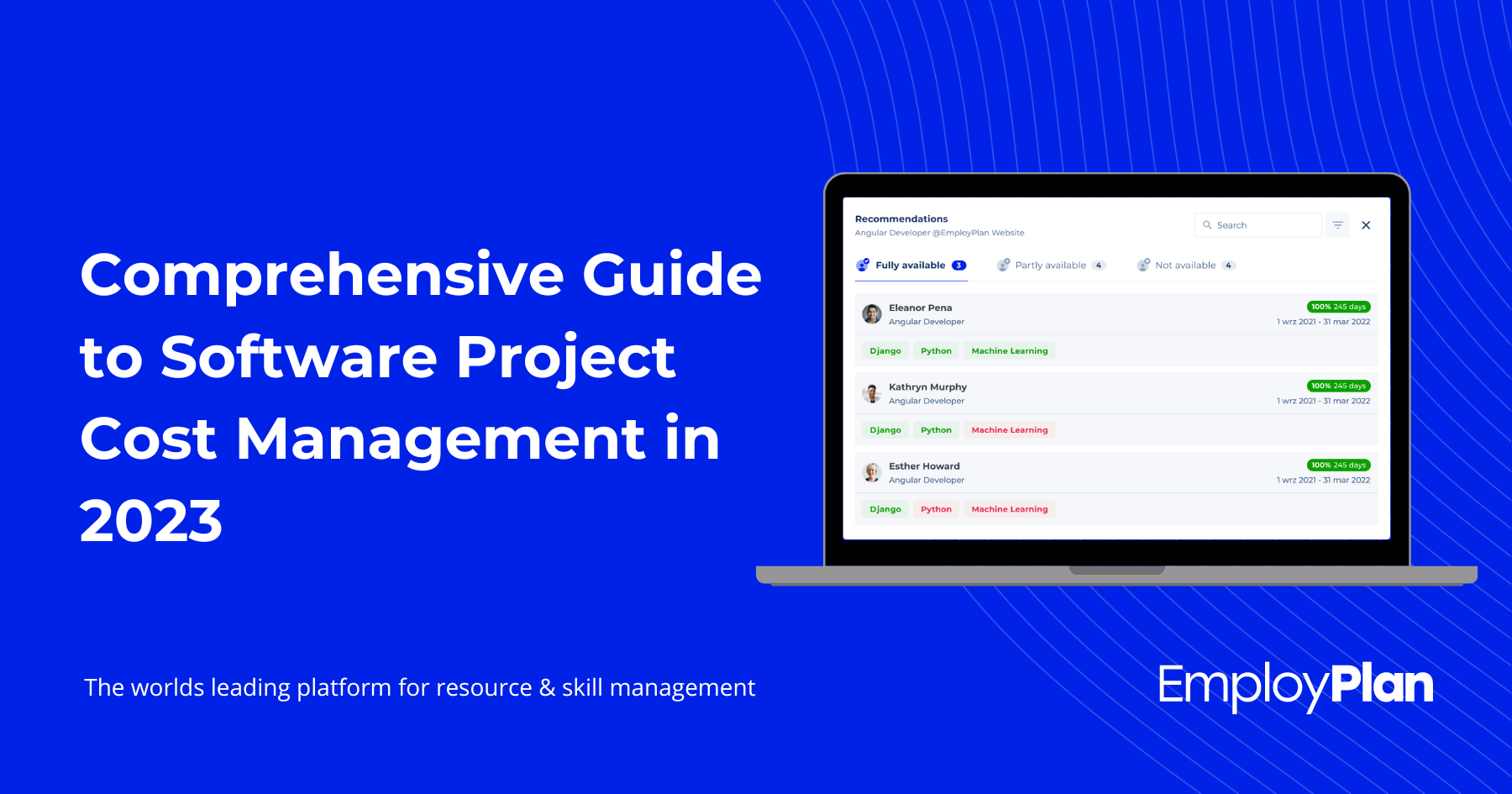
Task: Click the Comprehensive Guide headline
Action: tap(420, 397)
